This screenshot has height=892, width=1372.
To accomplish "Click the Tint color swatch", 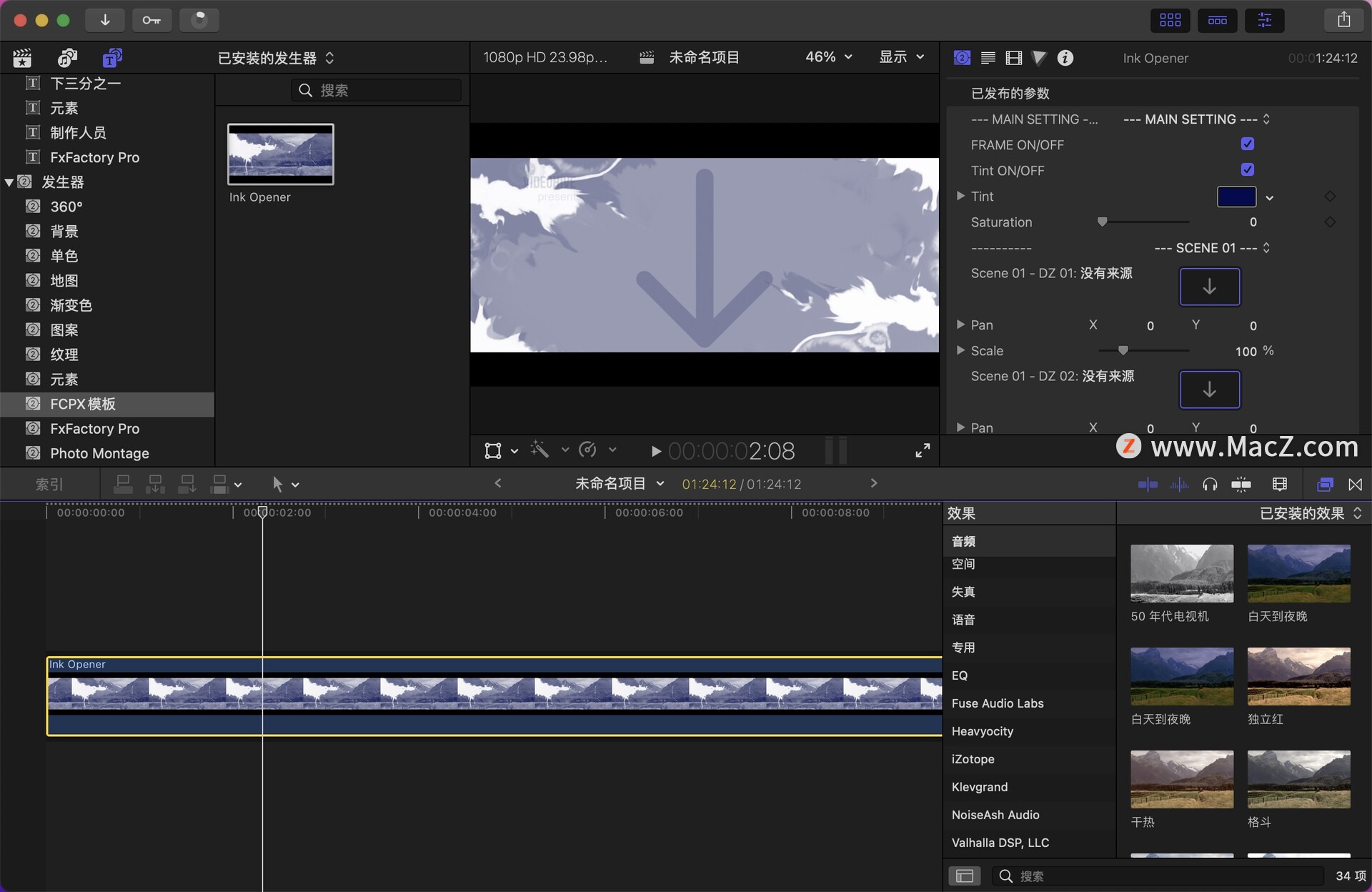I will (1236, 197).
